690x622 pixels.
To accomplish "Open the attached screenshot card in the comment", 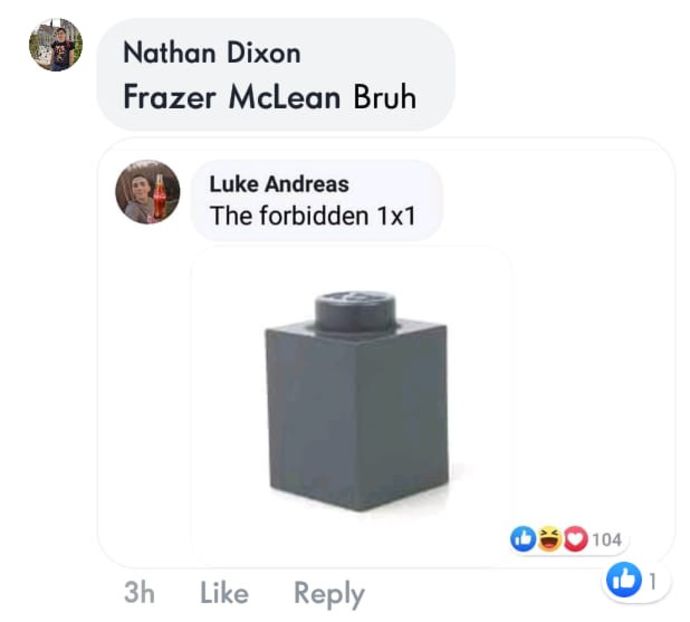I will (386, 352).
